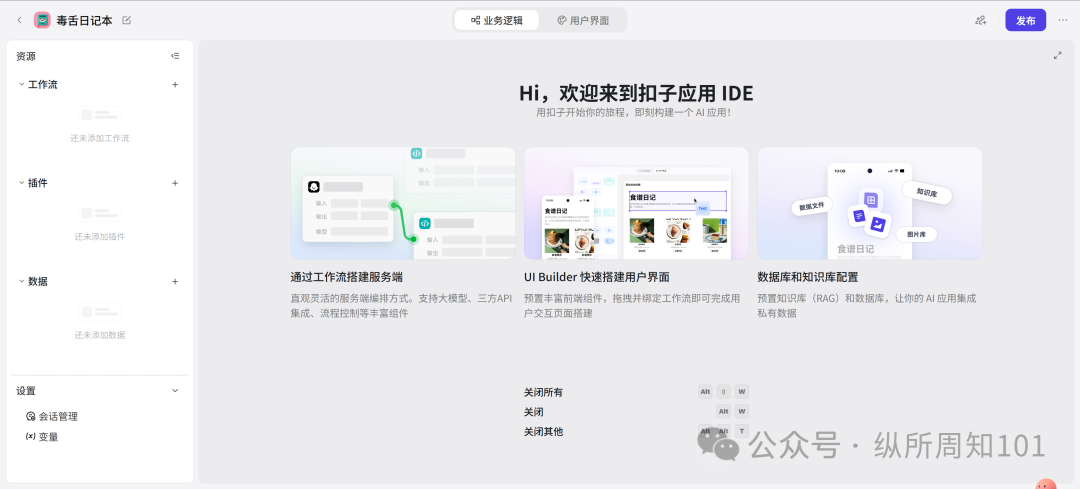The height and width of the screenshot is (489, 1080).
Task: Click the 毒舌日记本 app avatar icon
Action: [x=42, y=21]
